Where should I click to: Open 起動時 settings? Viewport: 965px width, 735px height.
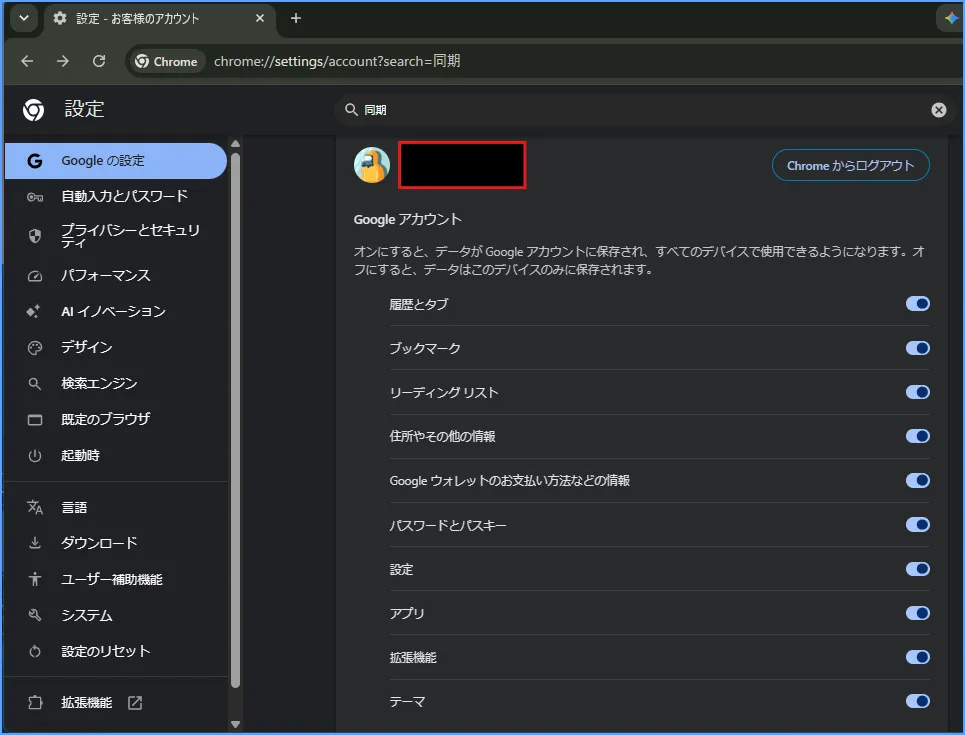click(116, 456)
